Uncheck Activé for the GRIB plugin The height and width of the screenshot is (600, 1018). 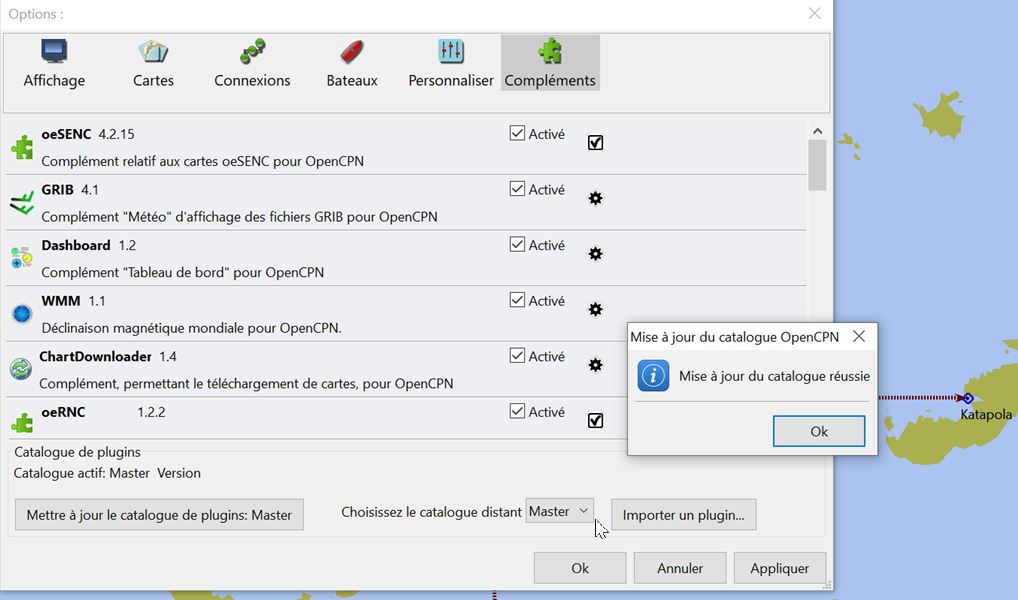point(517,189)
